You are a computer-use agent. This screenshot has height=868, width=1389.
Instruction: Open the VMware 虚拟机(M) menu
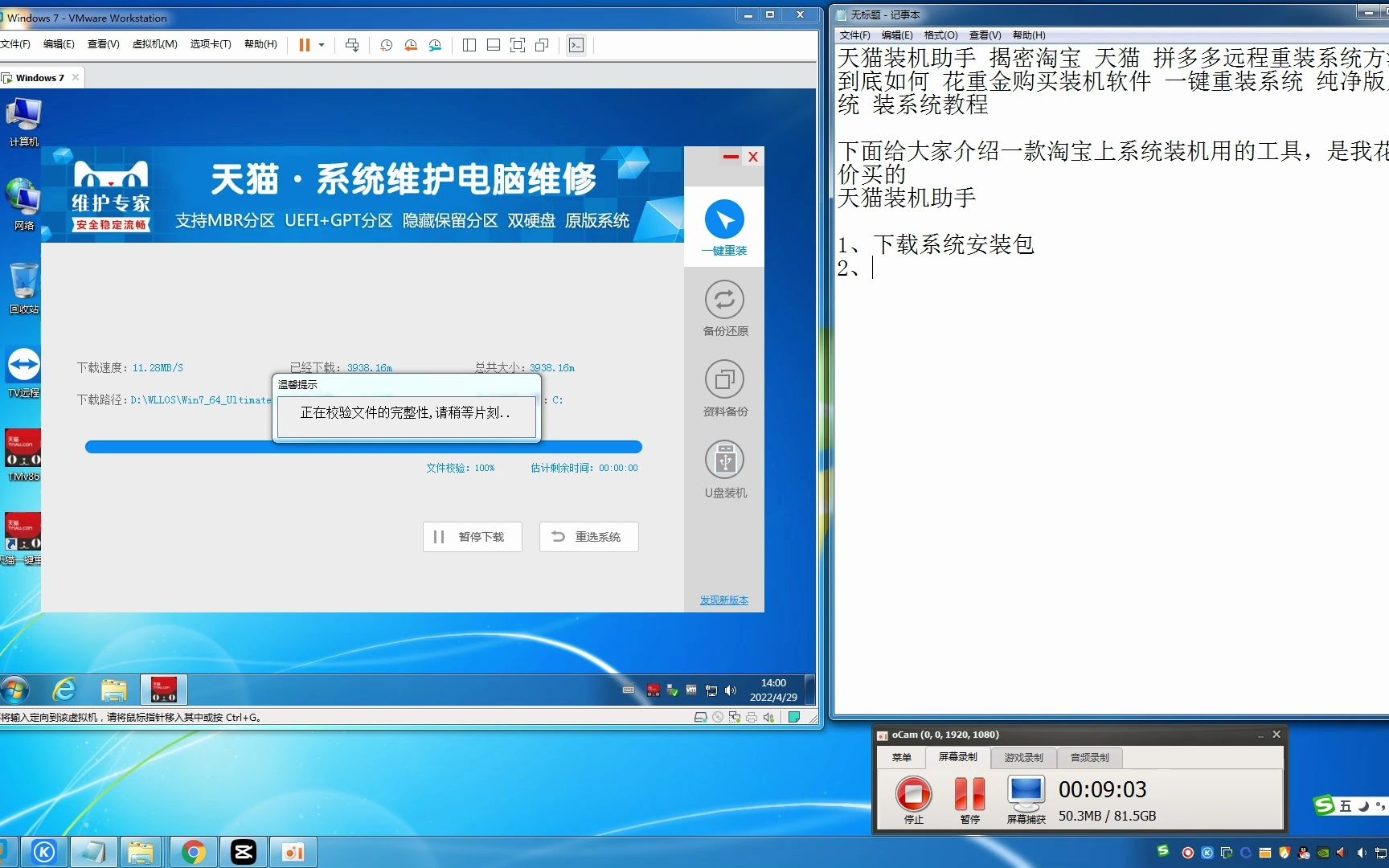pyautogui.click(x=154, y=44)
